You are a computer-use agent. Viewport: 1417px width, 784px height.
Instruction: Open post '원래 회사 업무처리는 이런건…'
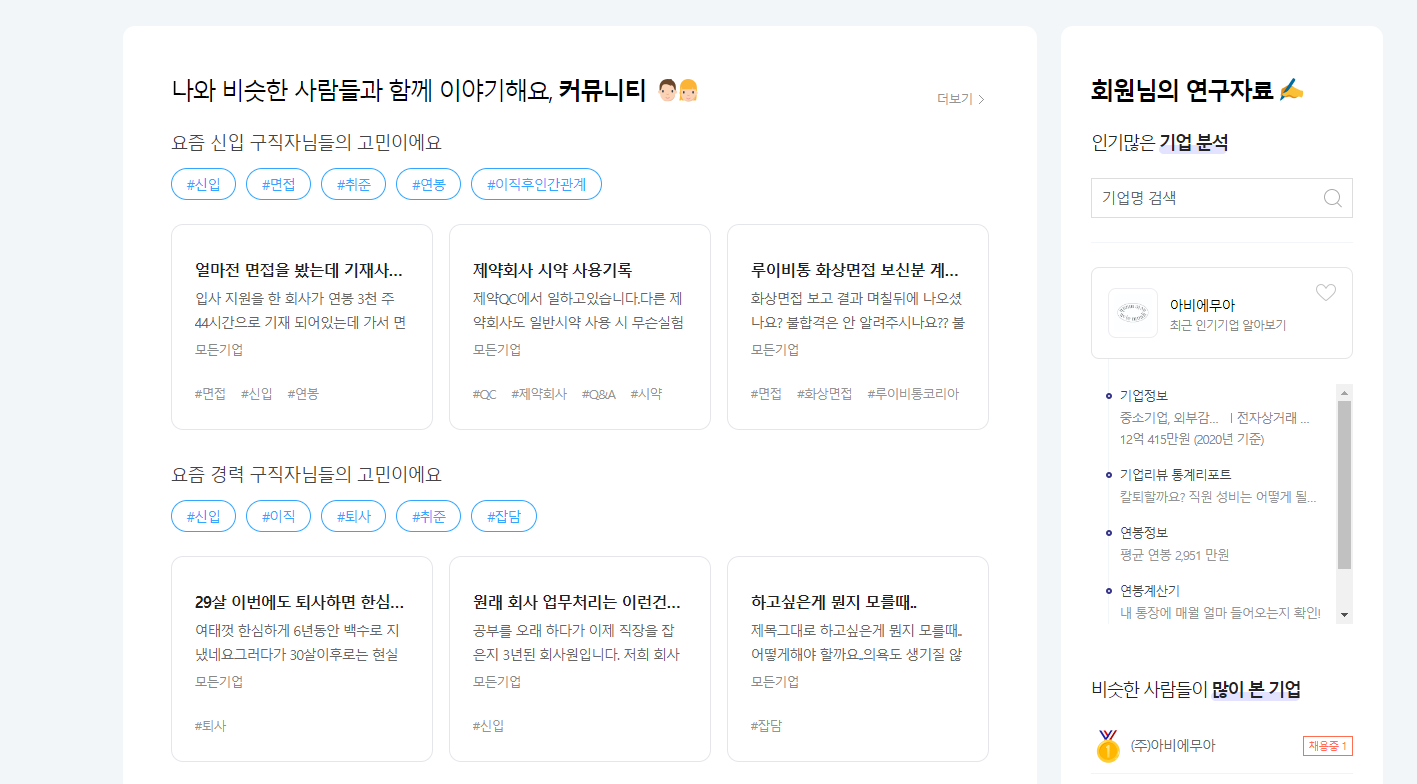(578, 603)
